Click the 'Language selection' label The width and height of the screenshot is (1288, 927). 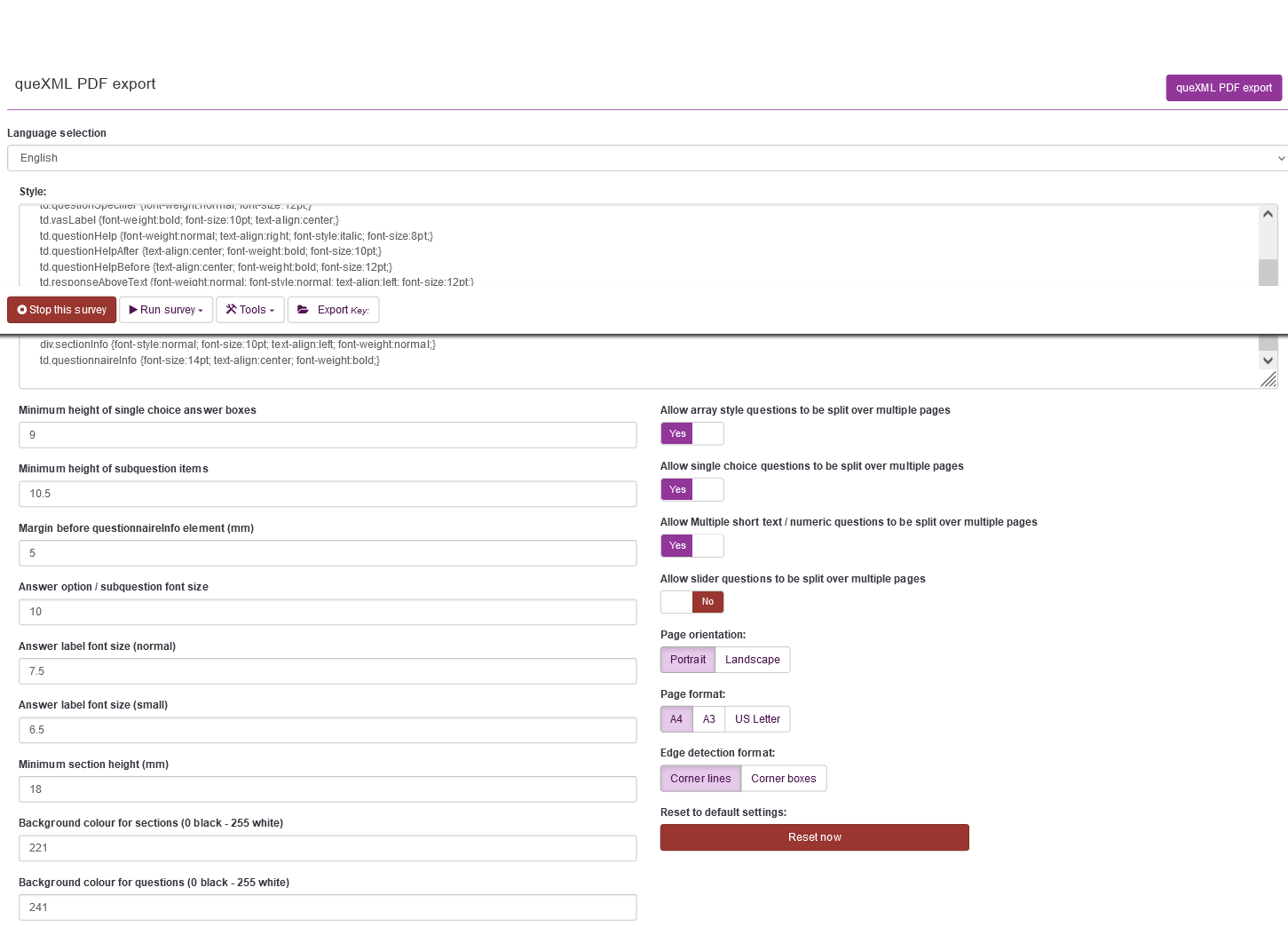tap(57, 133)
